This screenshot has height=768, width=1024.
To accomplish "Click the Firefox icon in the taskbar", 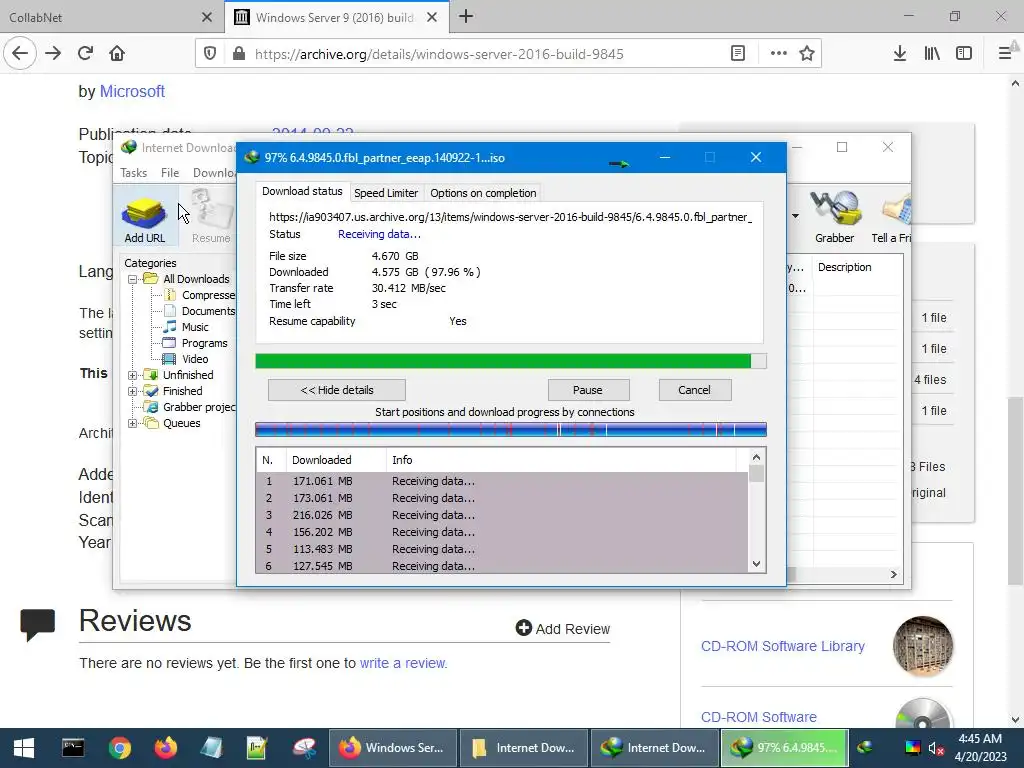I will pos(165,748).
